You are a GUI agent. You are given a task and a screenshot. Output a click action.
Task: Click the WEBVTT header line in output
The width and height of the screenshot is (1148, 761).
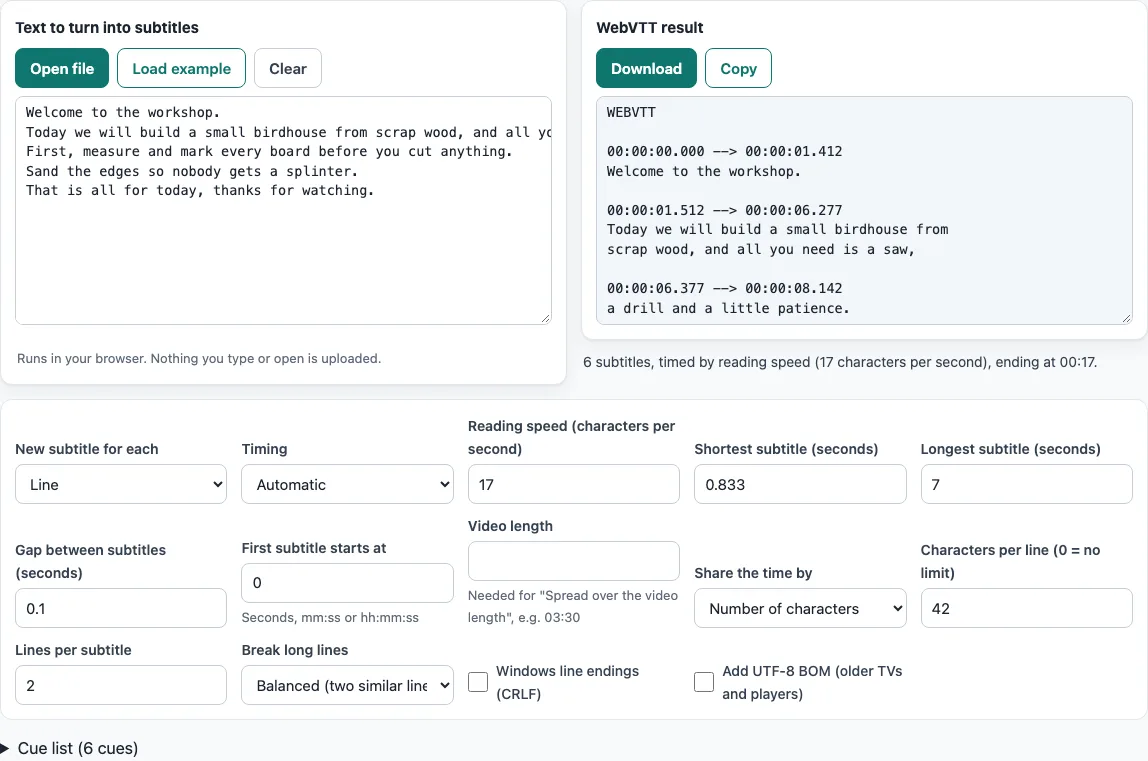coord(631,112)
